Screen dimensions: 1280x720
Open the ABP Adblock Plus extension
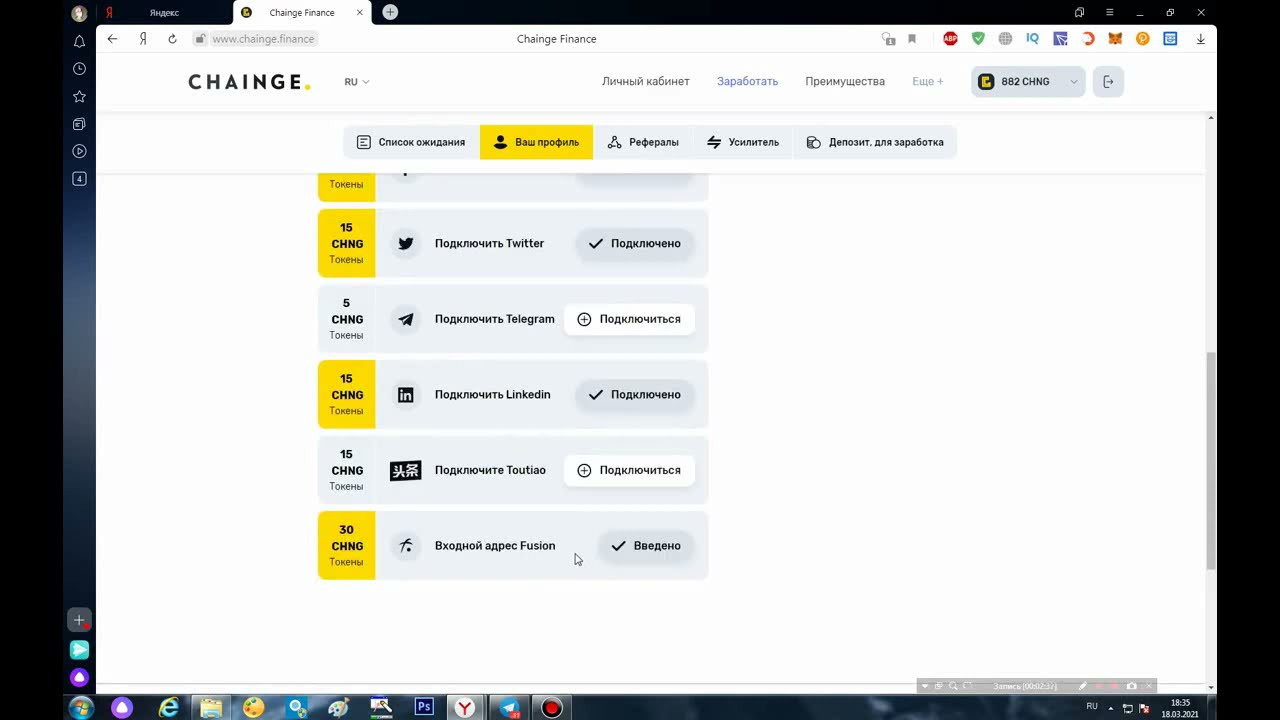pos(951,39)
